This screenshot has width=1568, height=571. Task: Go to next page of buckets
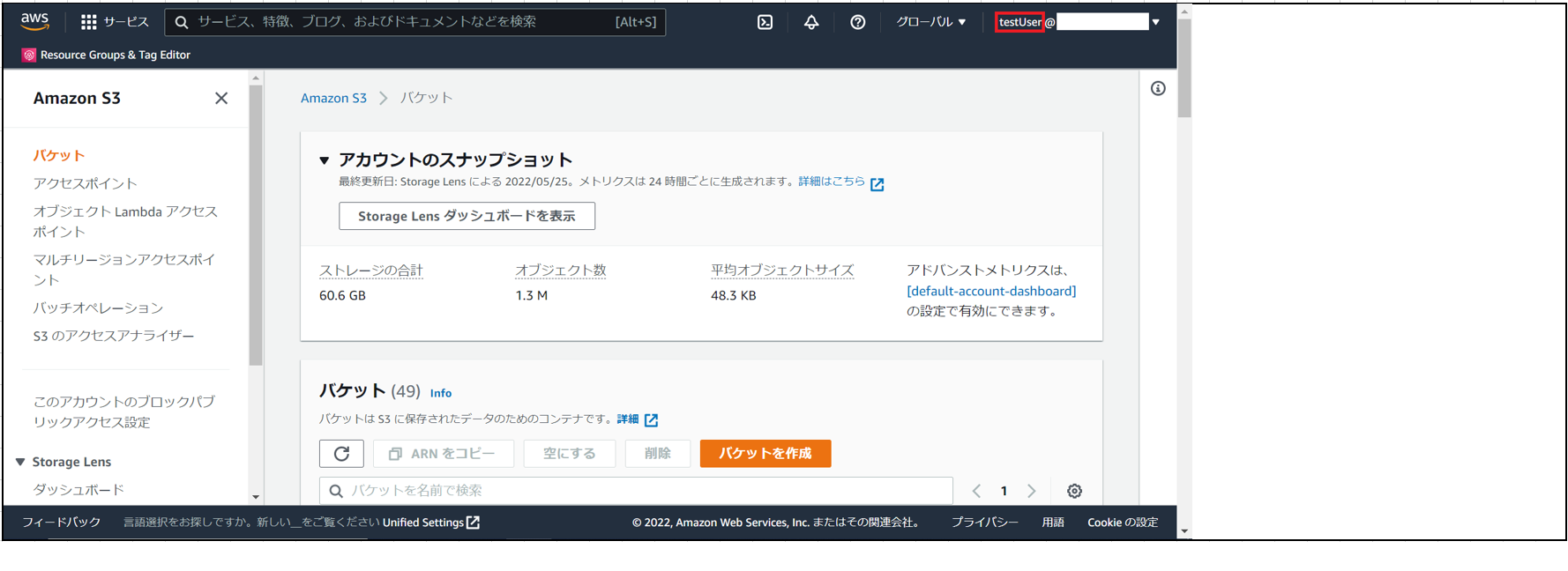click(1031, 491)
